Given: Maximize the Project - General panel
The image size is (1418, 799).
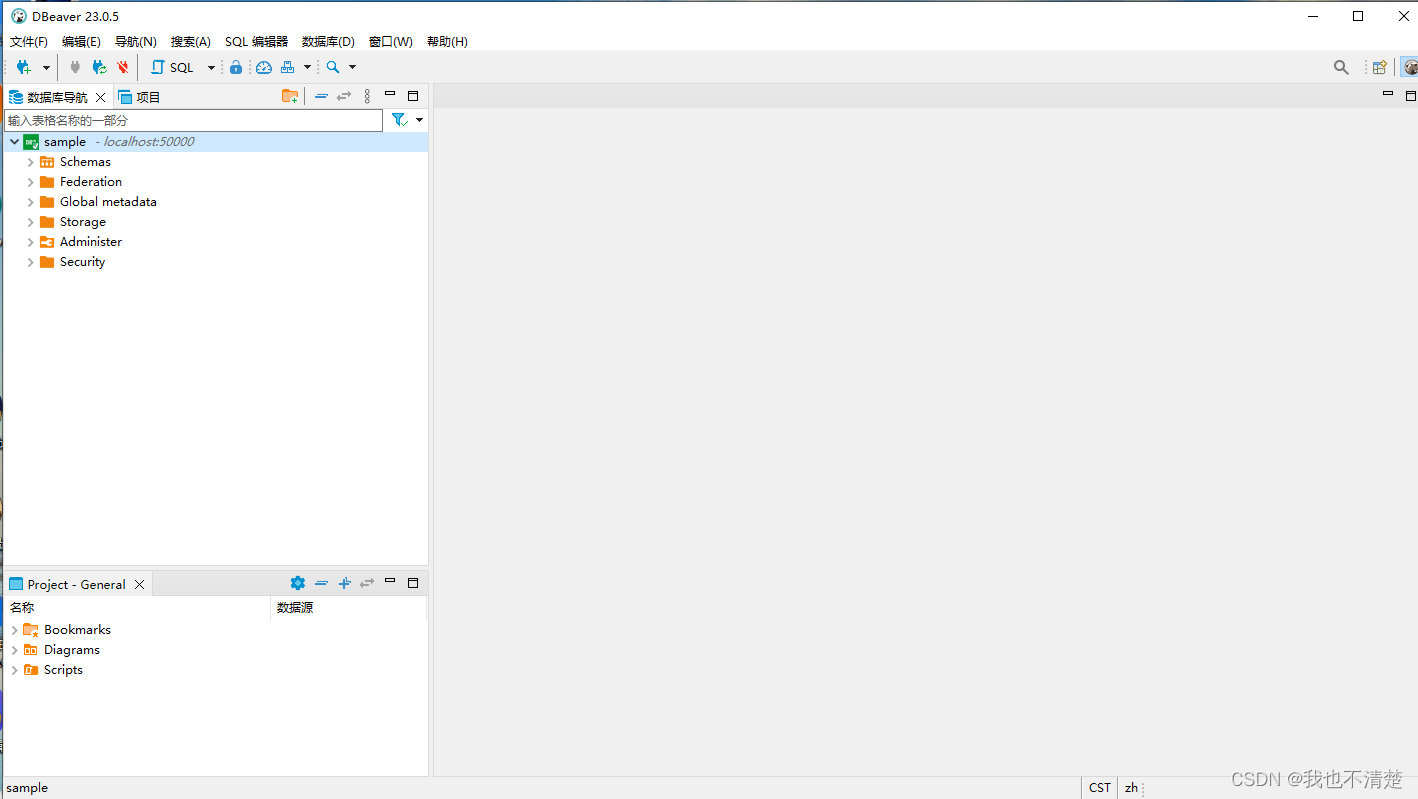Looking at the screenshot, I should tap(413, 583).
